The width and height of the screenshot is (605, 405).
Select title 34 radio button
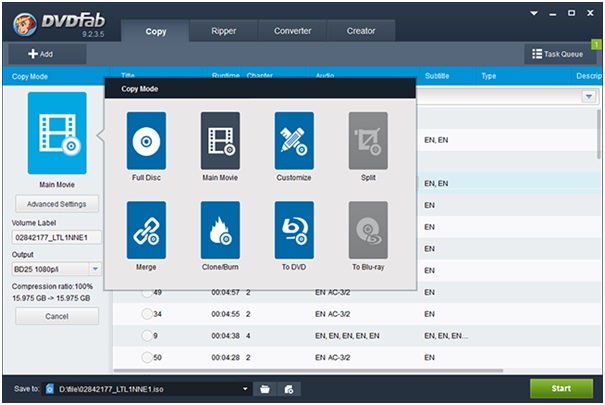point(147,314)
